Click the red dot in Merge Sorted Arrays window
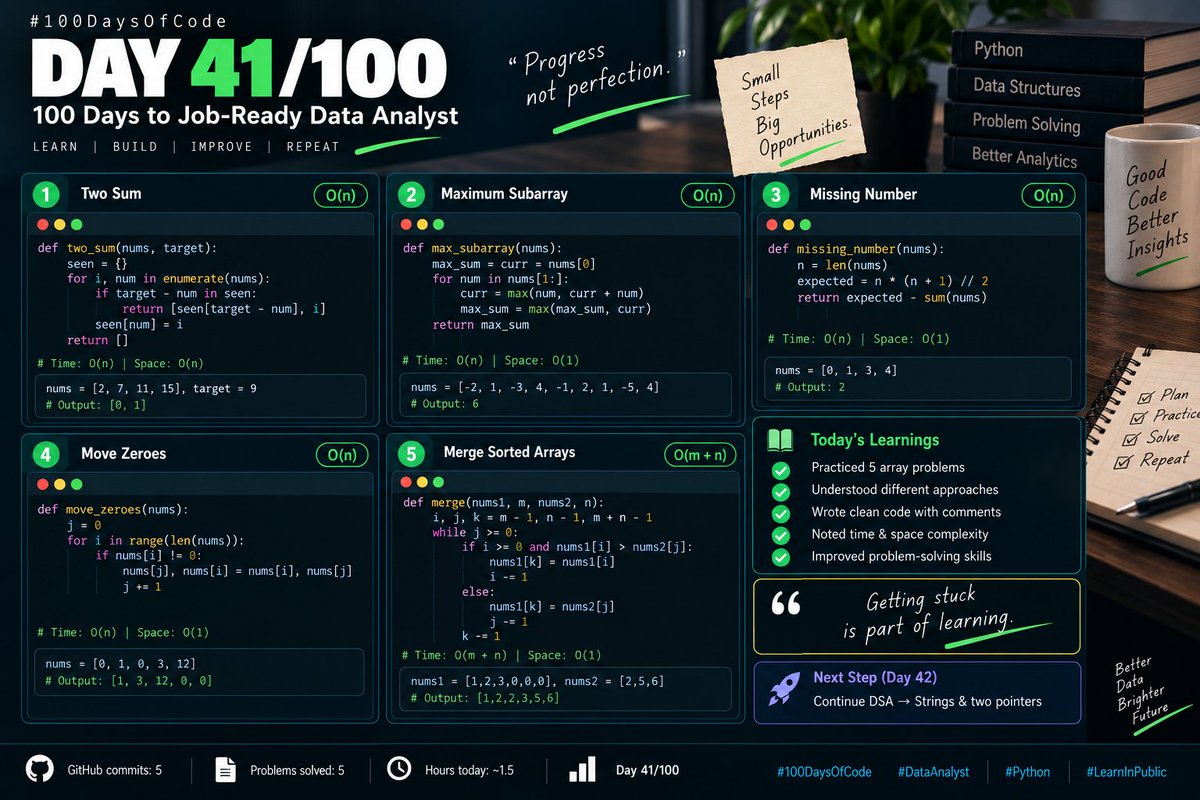 [x=405, y=482]
